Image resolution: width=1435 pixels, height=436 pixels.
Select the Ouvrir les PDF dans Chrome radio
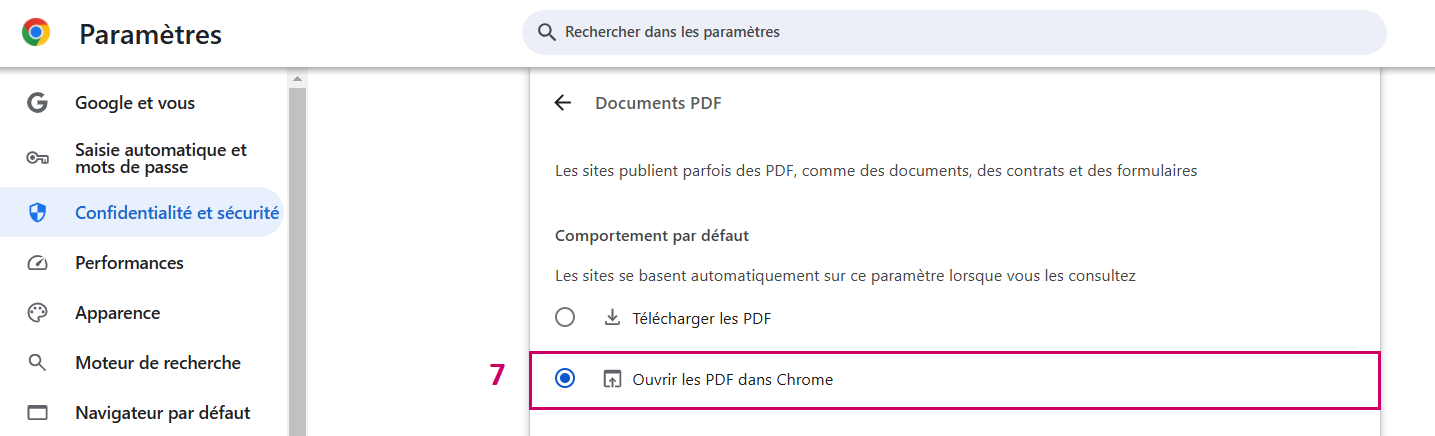[x=565, y=379]
